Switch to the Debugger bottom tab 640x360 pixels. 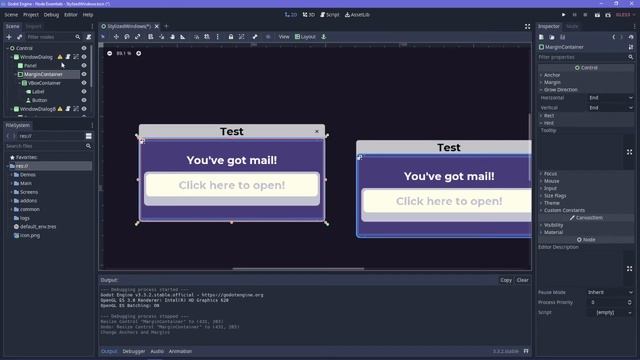133,351
